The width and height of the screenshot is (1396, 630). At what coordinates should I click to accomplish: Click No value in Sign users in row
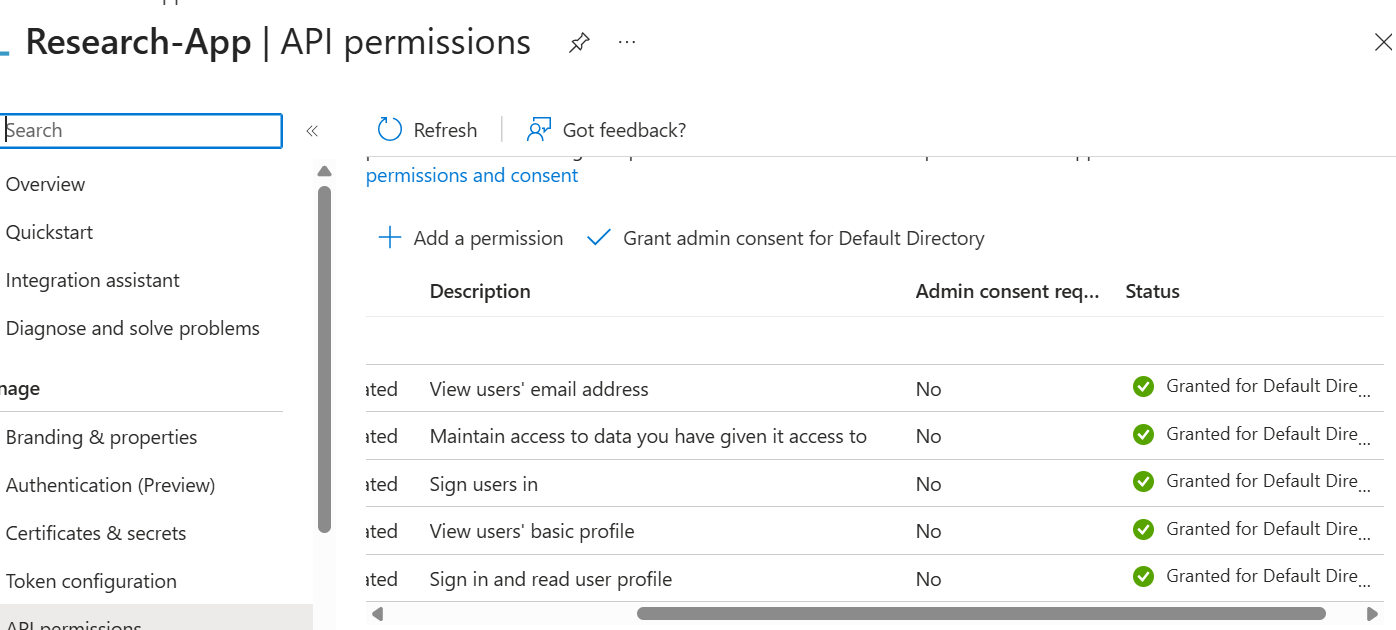point(928,484)
